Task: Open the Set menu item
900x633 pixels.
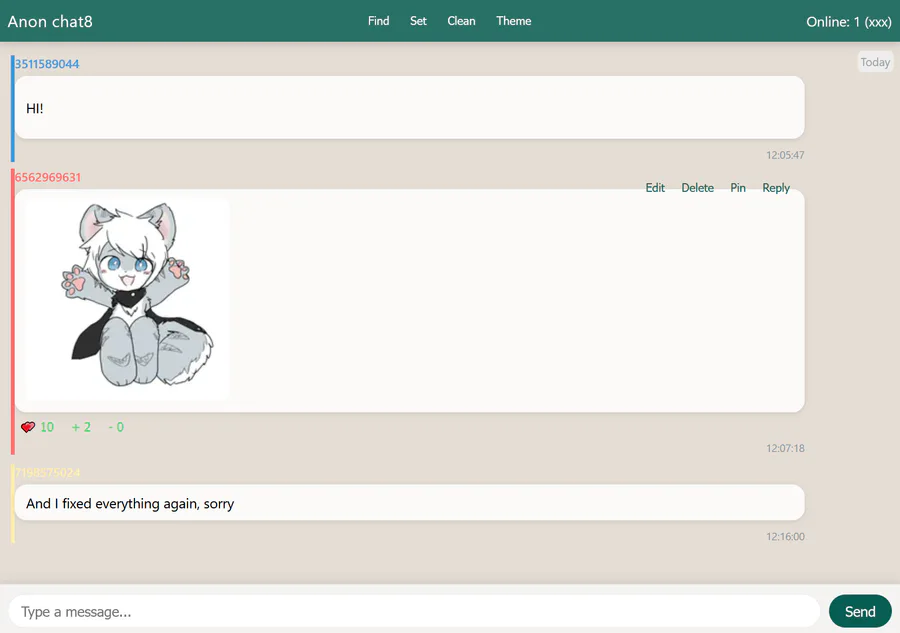Action: pos(418,21)
